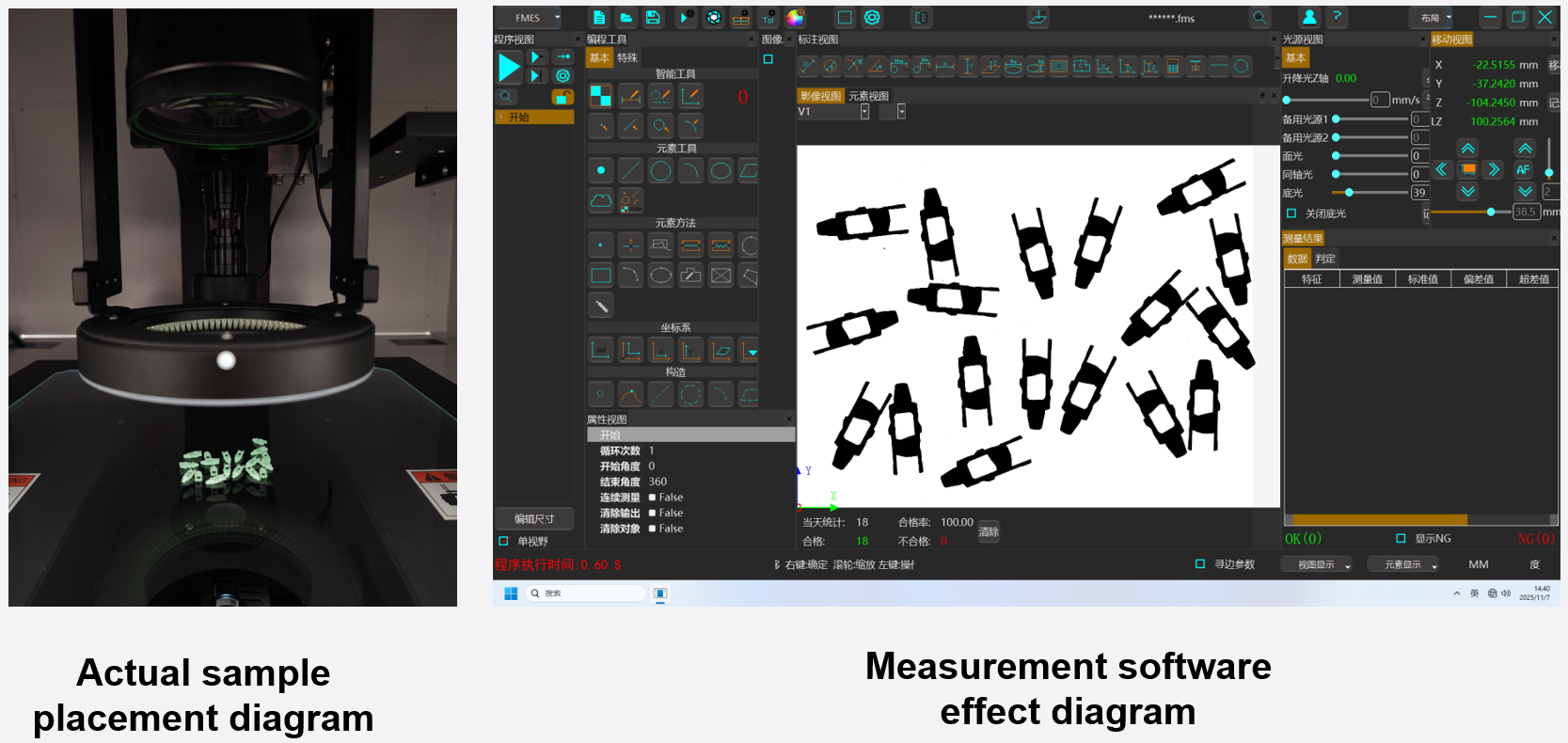1568x743 pixels.
Task: Click the program view gear icon
Action: coord(562,75)
